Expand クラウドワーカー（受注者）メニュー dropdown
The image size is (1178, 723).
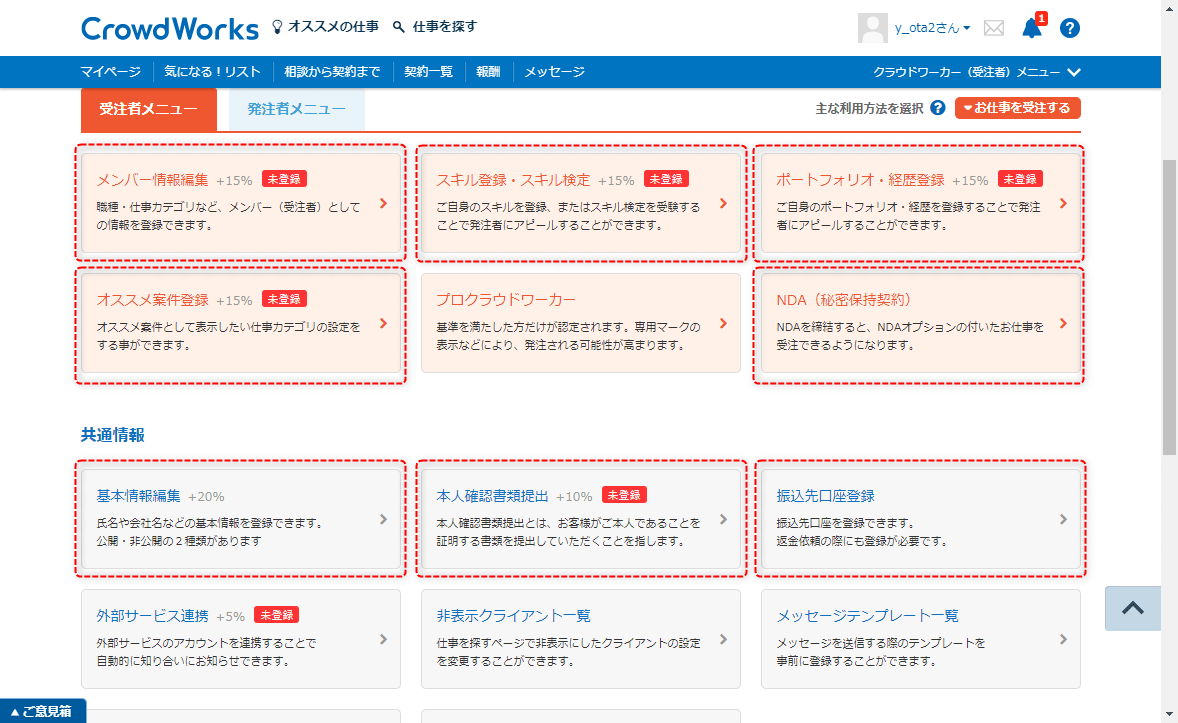976,72
